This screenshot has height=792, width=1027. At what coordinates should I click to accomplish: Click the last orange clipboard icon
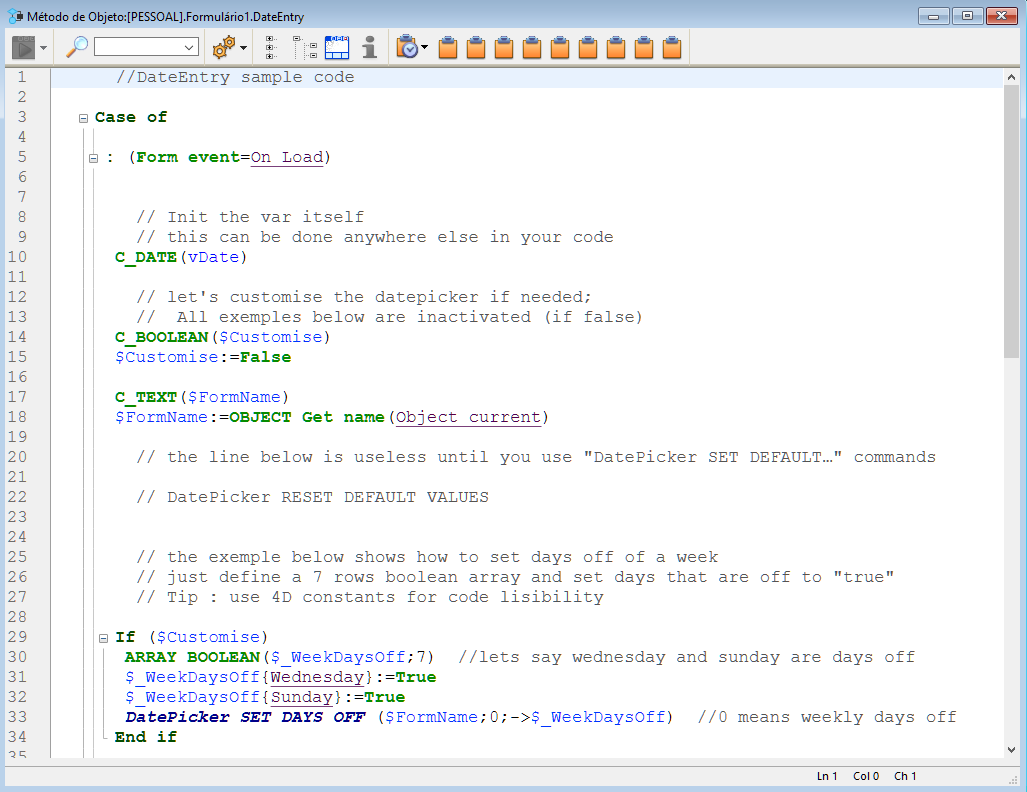coord(672,47)
